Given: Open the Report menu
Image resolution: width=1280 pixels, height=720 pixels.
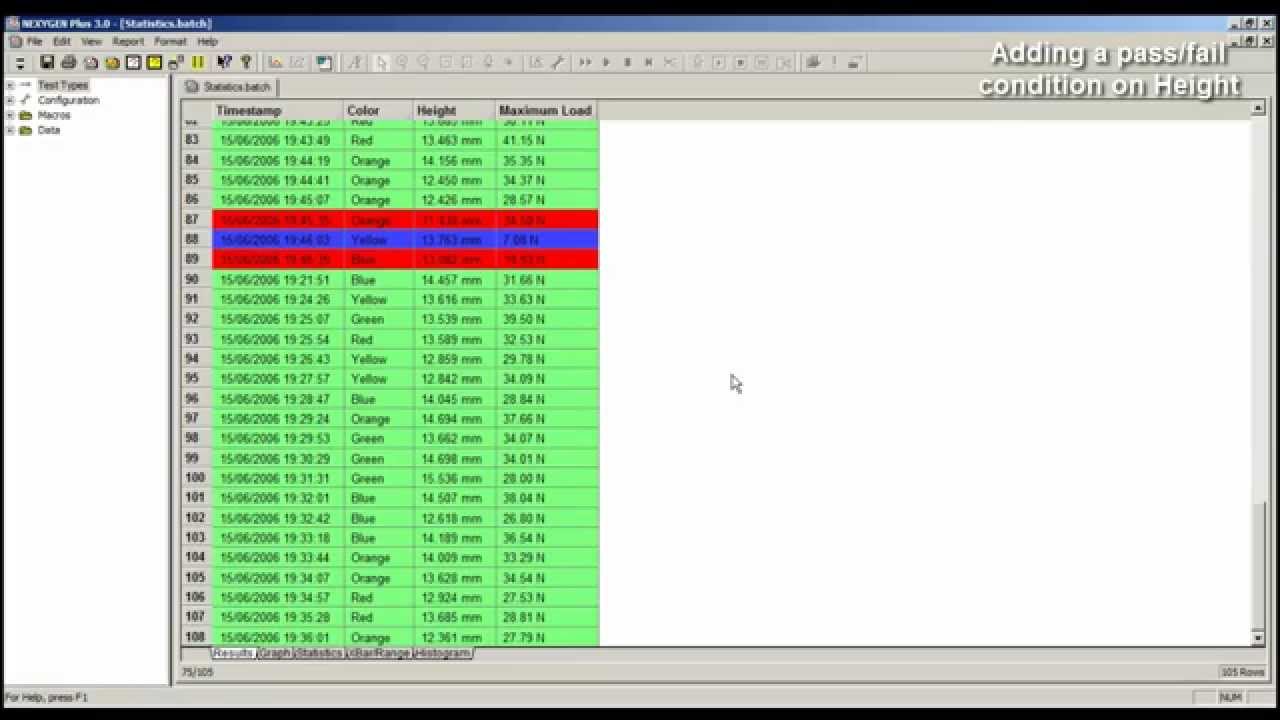Looking at the screenshot, I should tap(128, 41).
